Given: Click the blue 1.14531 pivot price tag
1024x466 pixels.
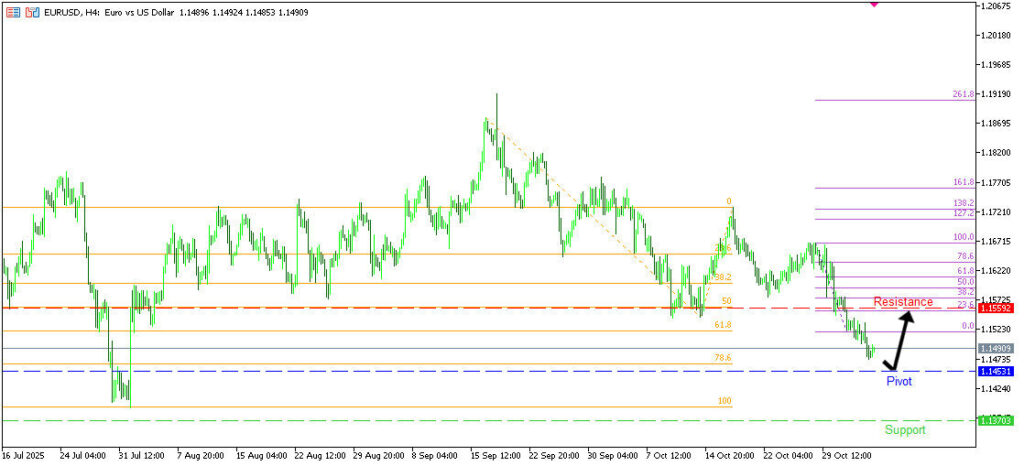Looking at the screenshot, I should pyautogui.click(x=996, y=371).
